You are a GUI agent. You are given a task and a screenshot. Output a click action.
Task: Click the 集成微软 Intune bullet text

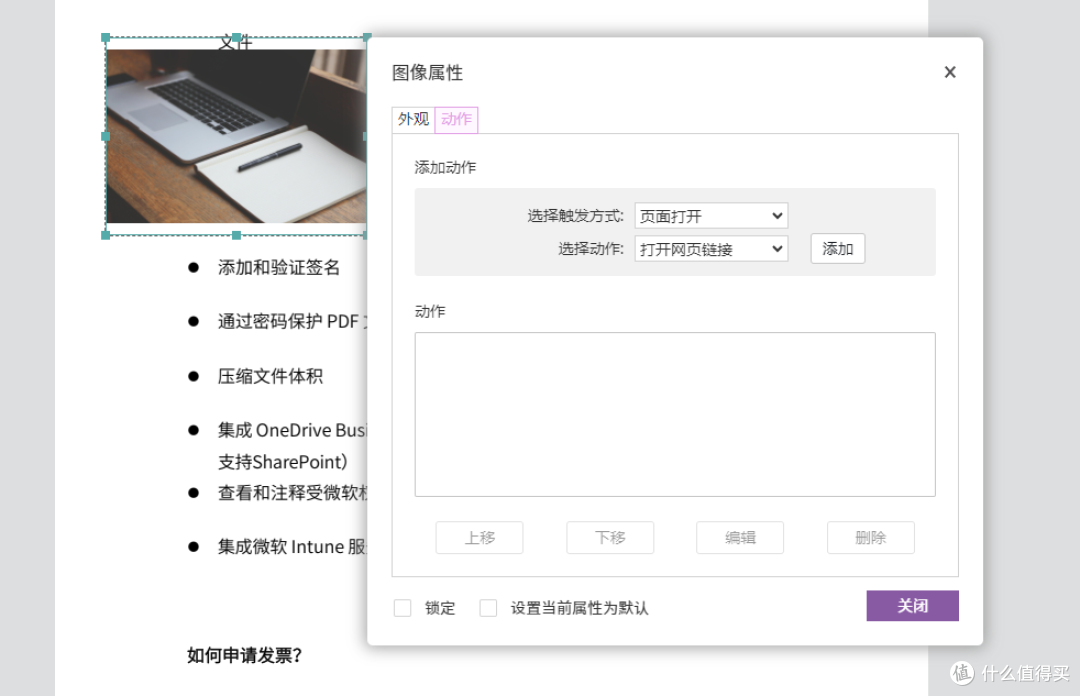292,547
